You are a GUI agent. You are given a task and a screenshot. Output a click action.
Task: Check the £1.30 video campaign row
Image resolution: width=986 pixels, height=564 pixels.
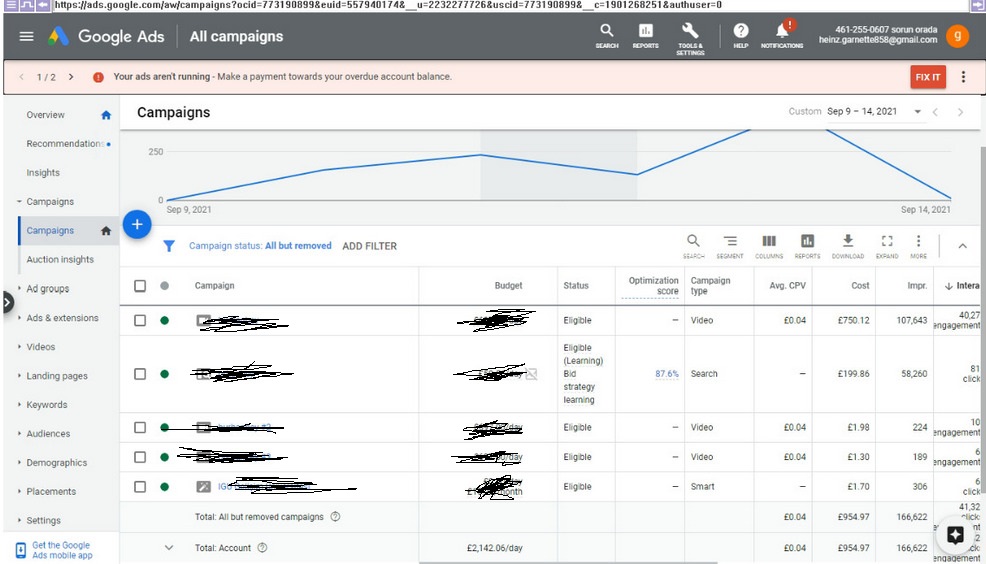point(140,457)
